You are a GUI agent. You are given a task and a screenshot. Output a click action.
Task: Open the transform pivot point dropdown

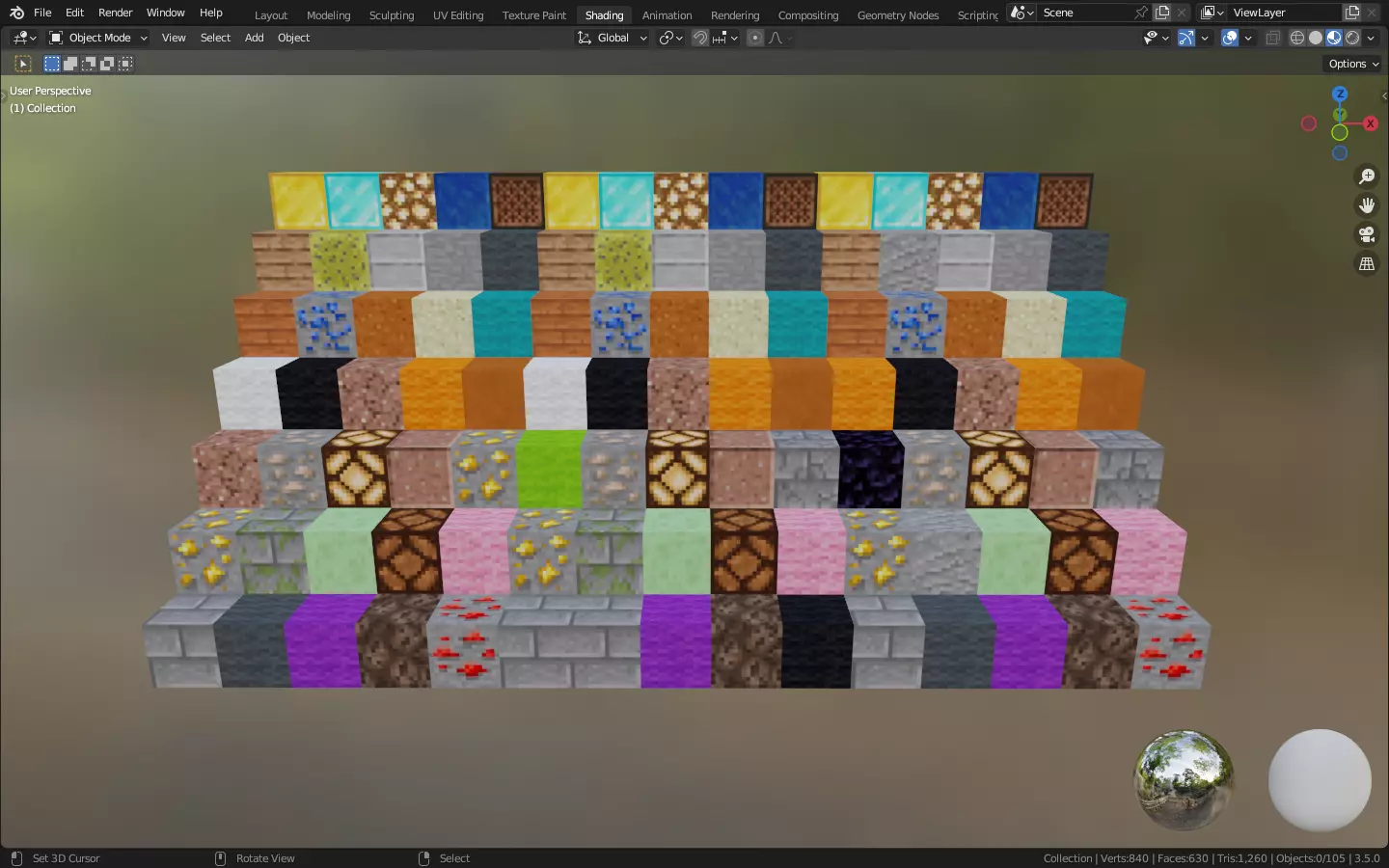point(671,38)
